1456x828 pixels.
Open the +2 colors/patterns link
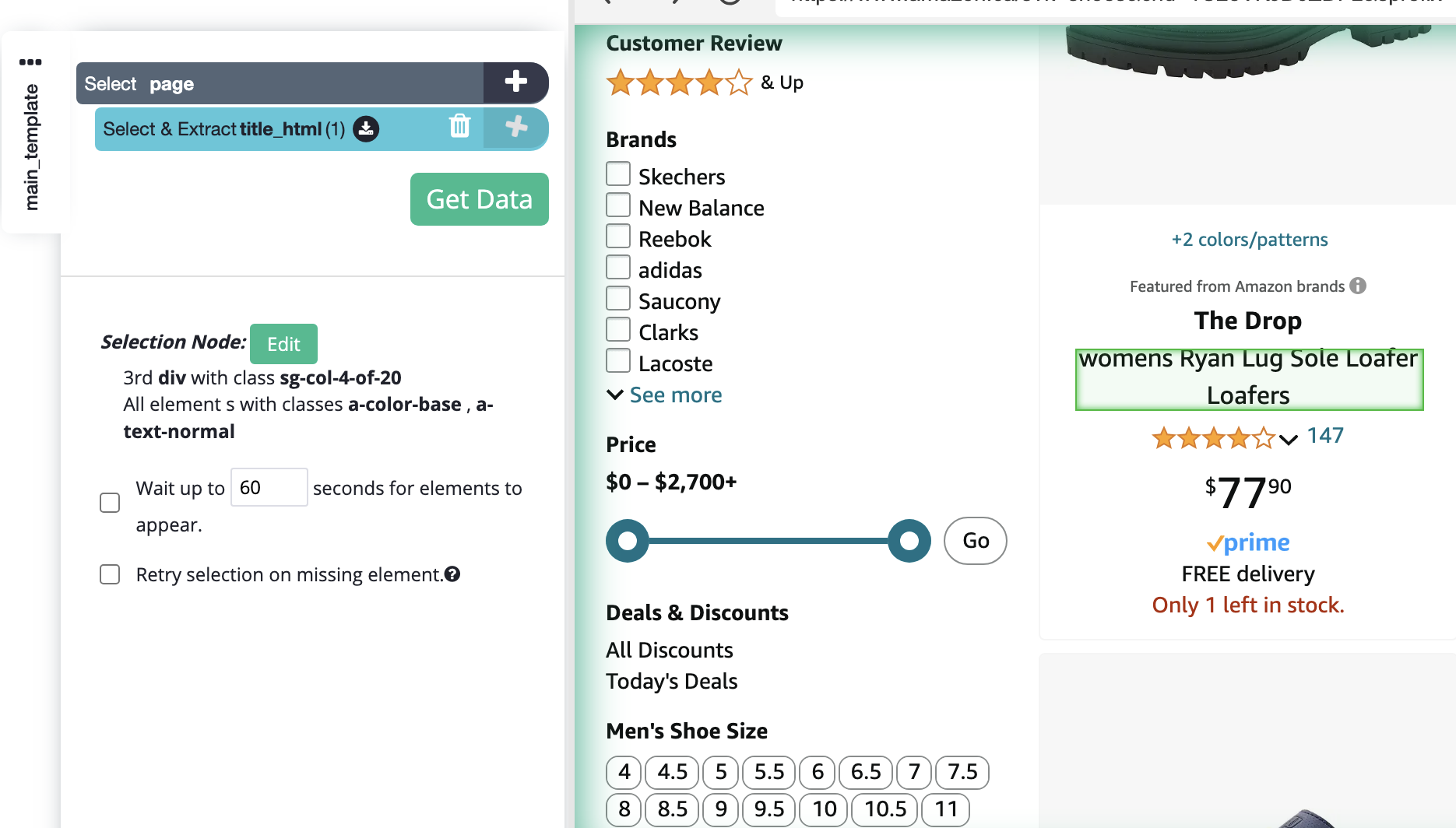pos(1250,240)
